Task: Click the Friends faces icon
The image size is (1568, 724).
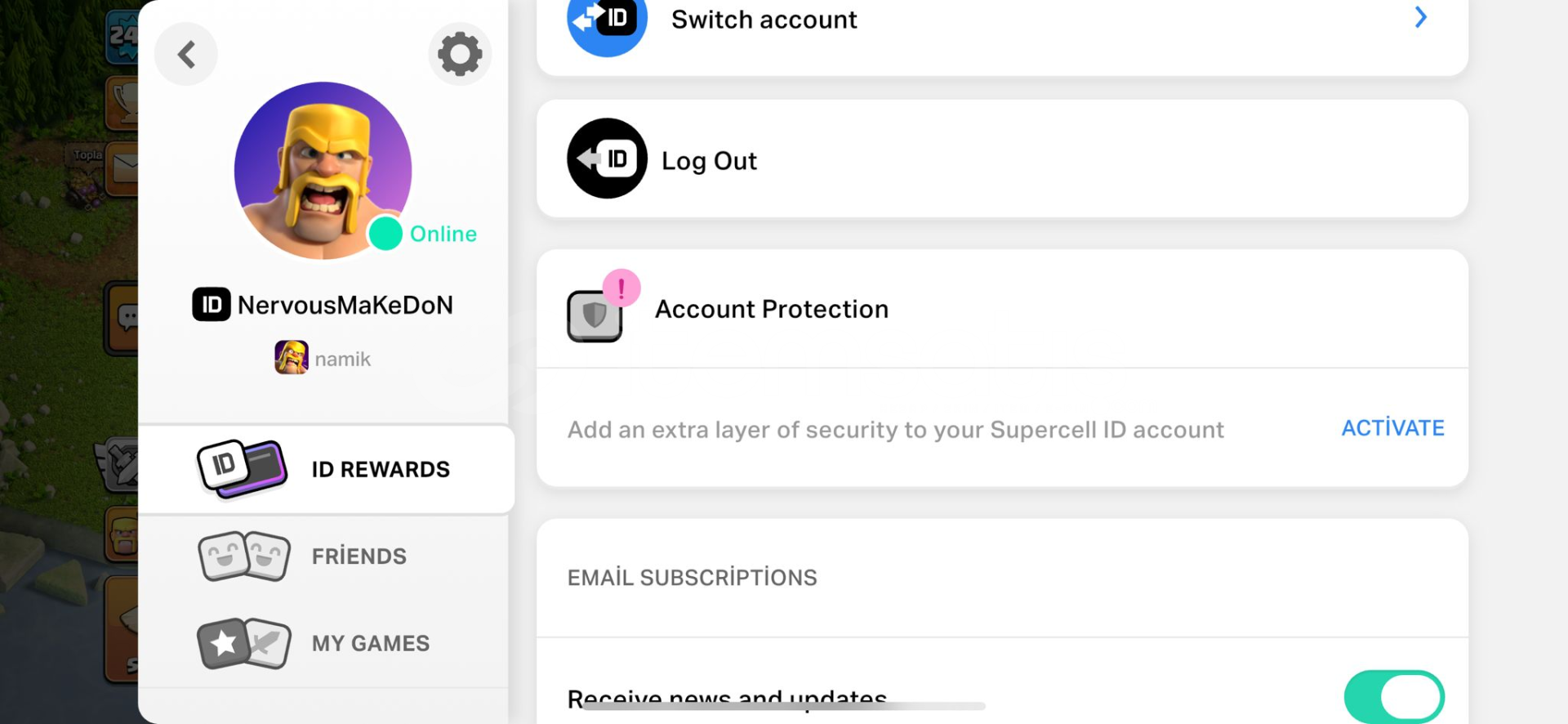Action: coord(243,556)
